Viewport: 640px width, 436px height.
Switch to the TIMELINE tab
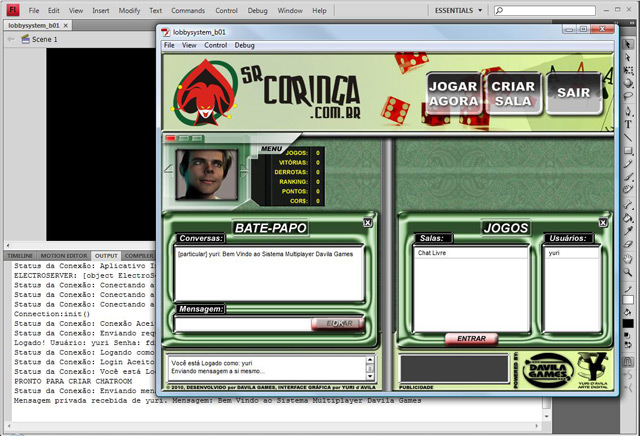20,256
